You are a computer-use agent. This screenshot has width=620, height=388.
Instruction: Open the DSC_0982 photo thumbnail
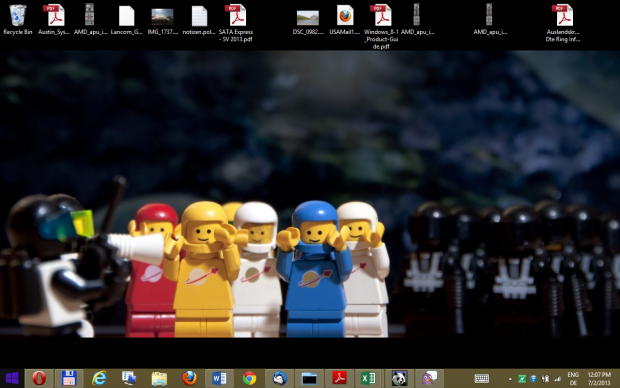[308, 22]
